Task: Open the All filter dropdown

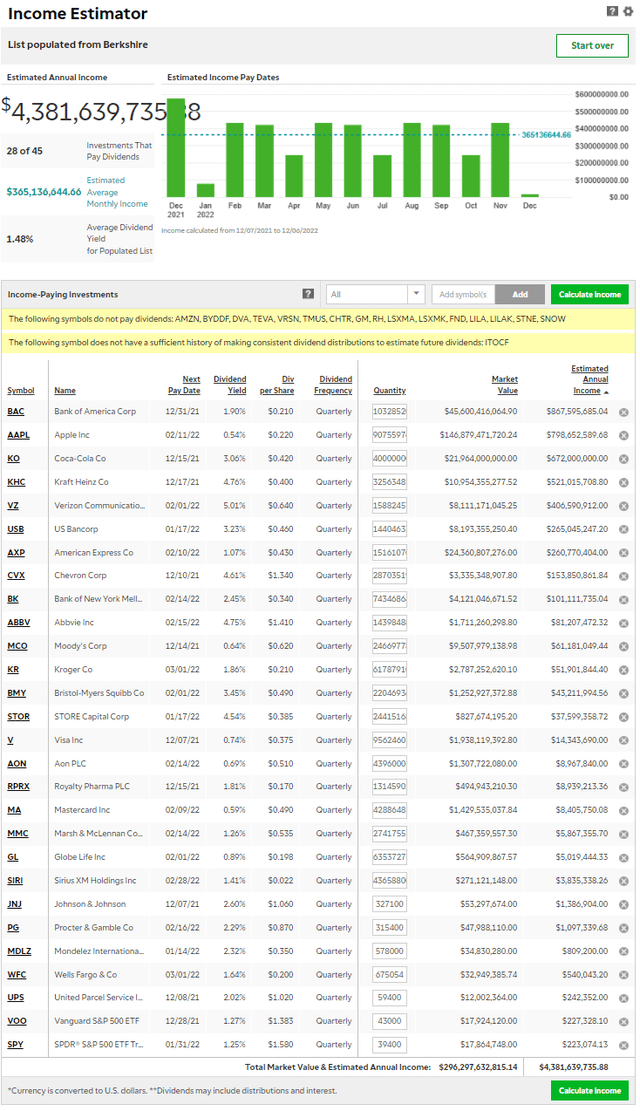Action: pos(375,294)
